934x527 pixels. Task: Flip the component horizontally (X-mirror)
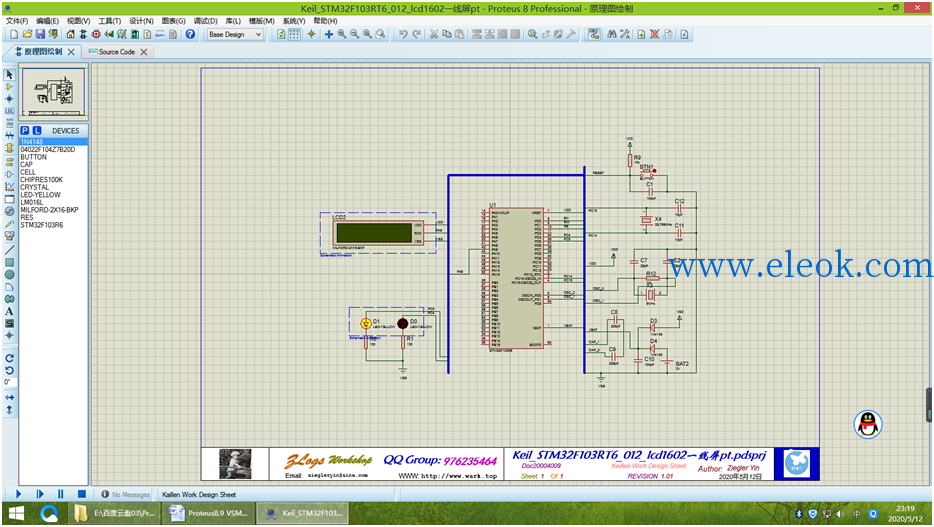click(9, 397)
